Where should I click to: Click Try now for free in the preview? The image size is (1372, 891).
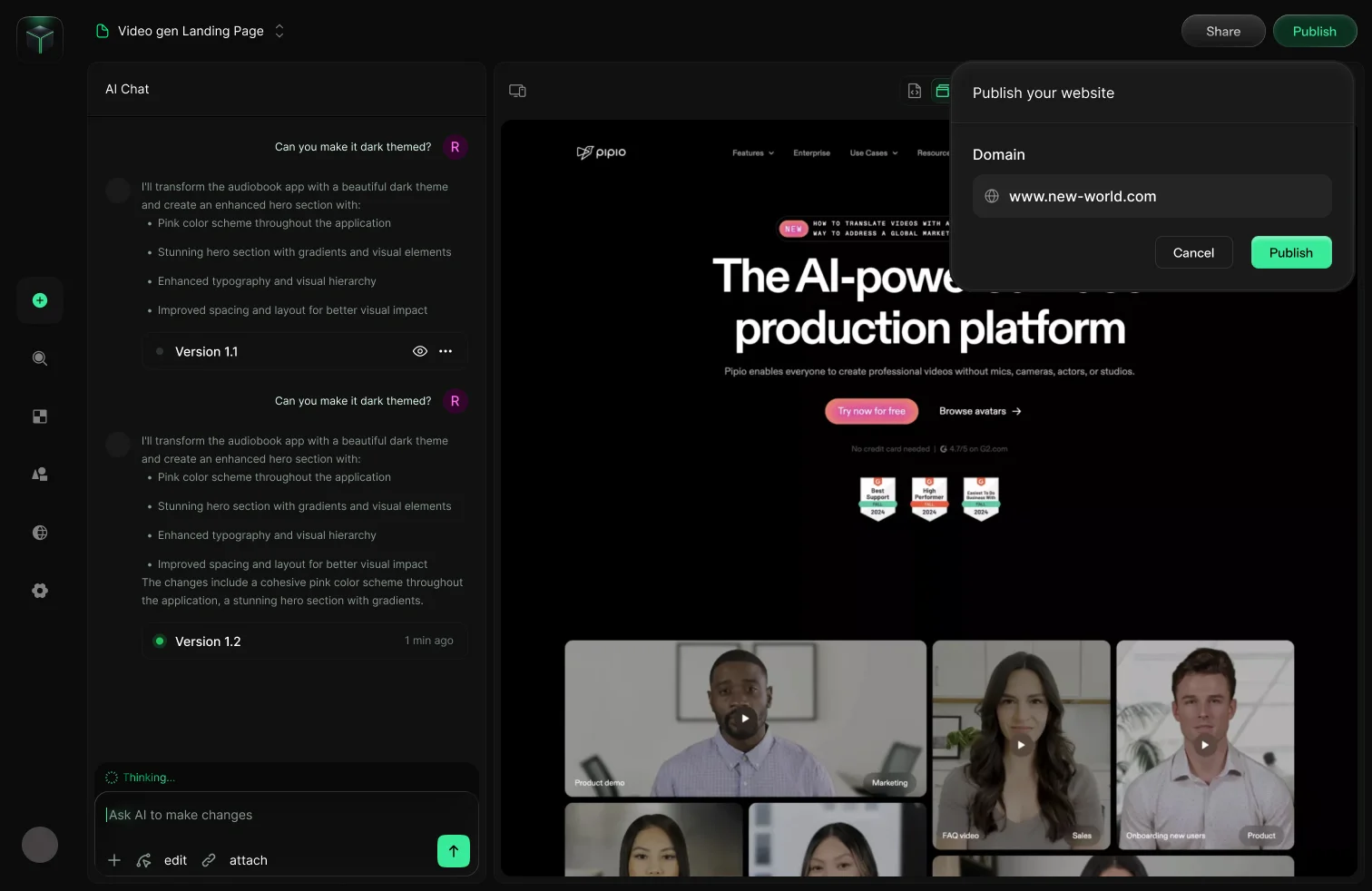click(x=872, y=411)
